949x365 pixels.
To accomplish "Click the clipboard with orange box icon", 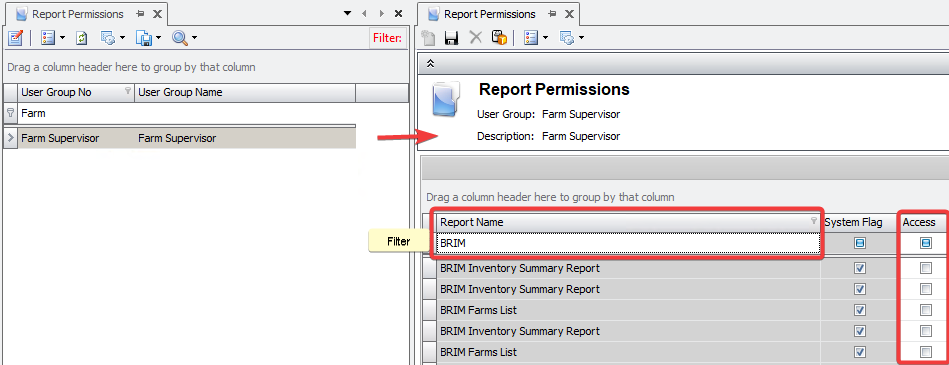I will (x=499, y=38).
